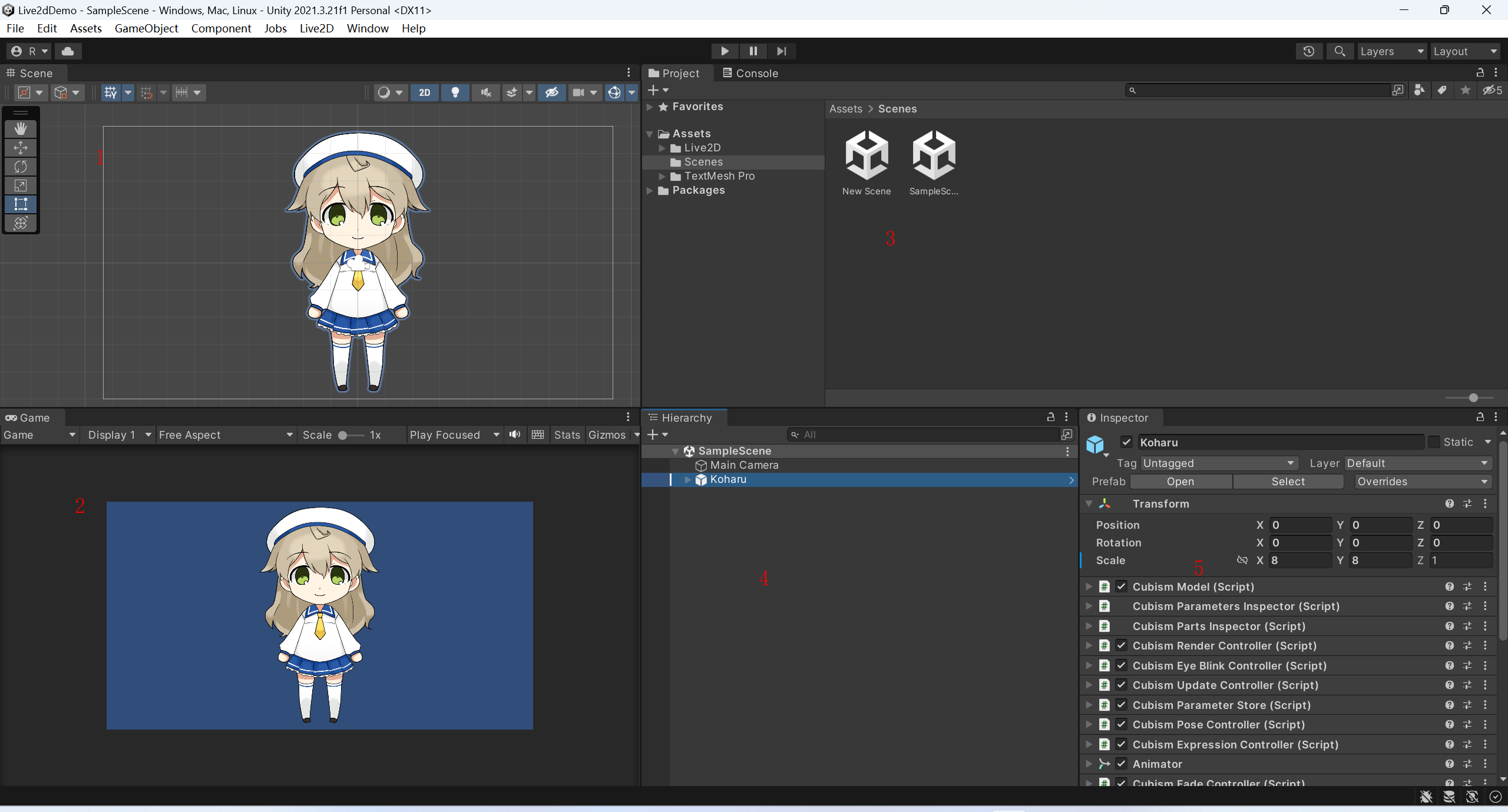Toggle grid visibility icon in Scene toolbar
1508x812 pixels.
pyautogui.click(x=111, y=92)
